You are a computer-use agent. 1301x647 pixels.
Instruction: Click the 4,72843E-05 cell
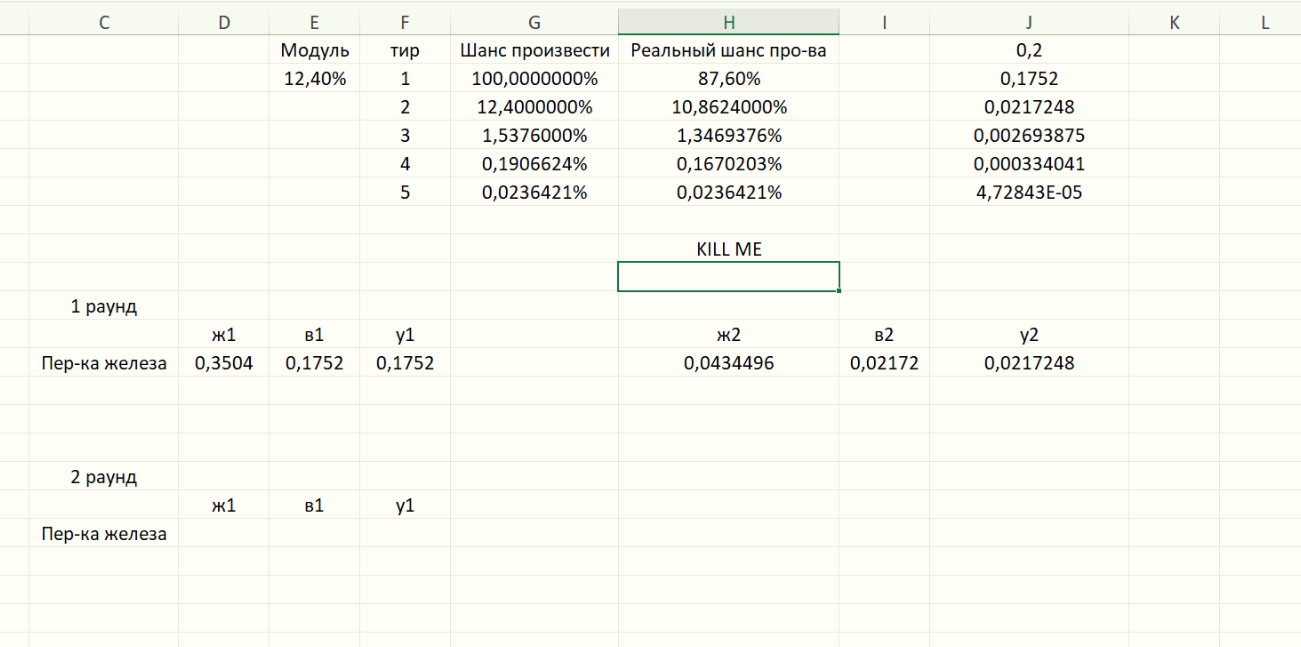coord(1029,193)
